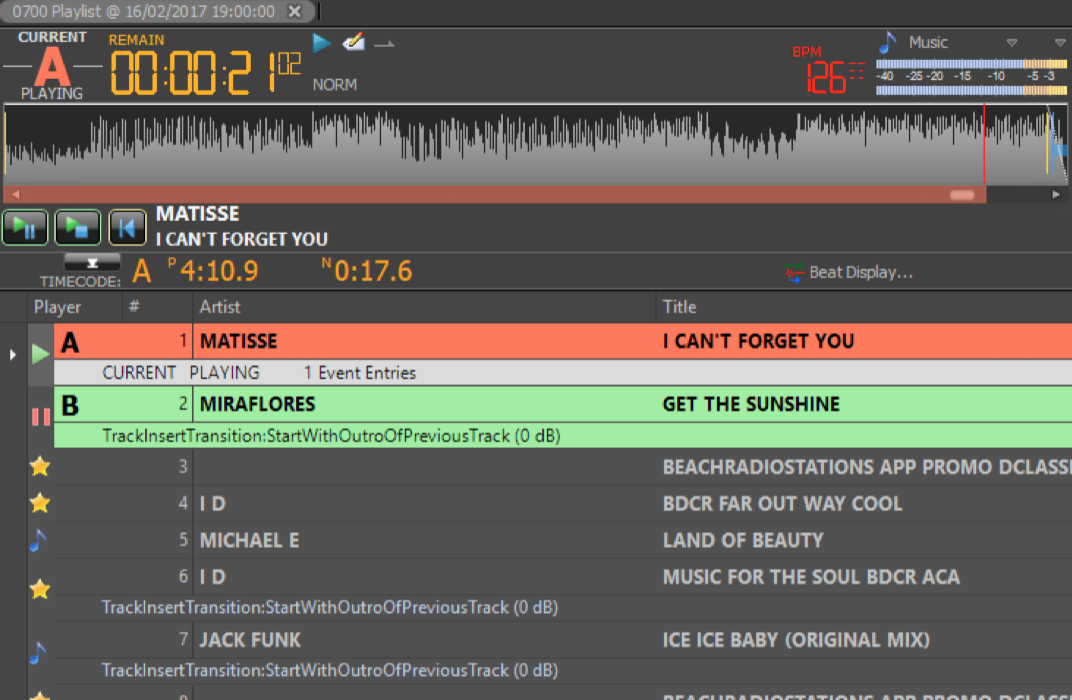Toggle the TIMECODE collapse button

[x=92, y=263]
